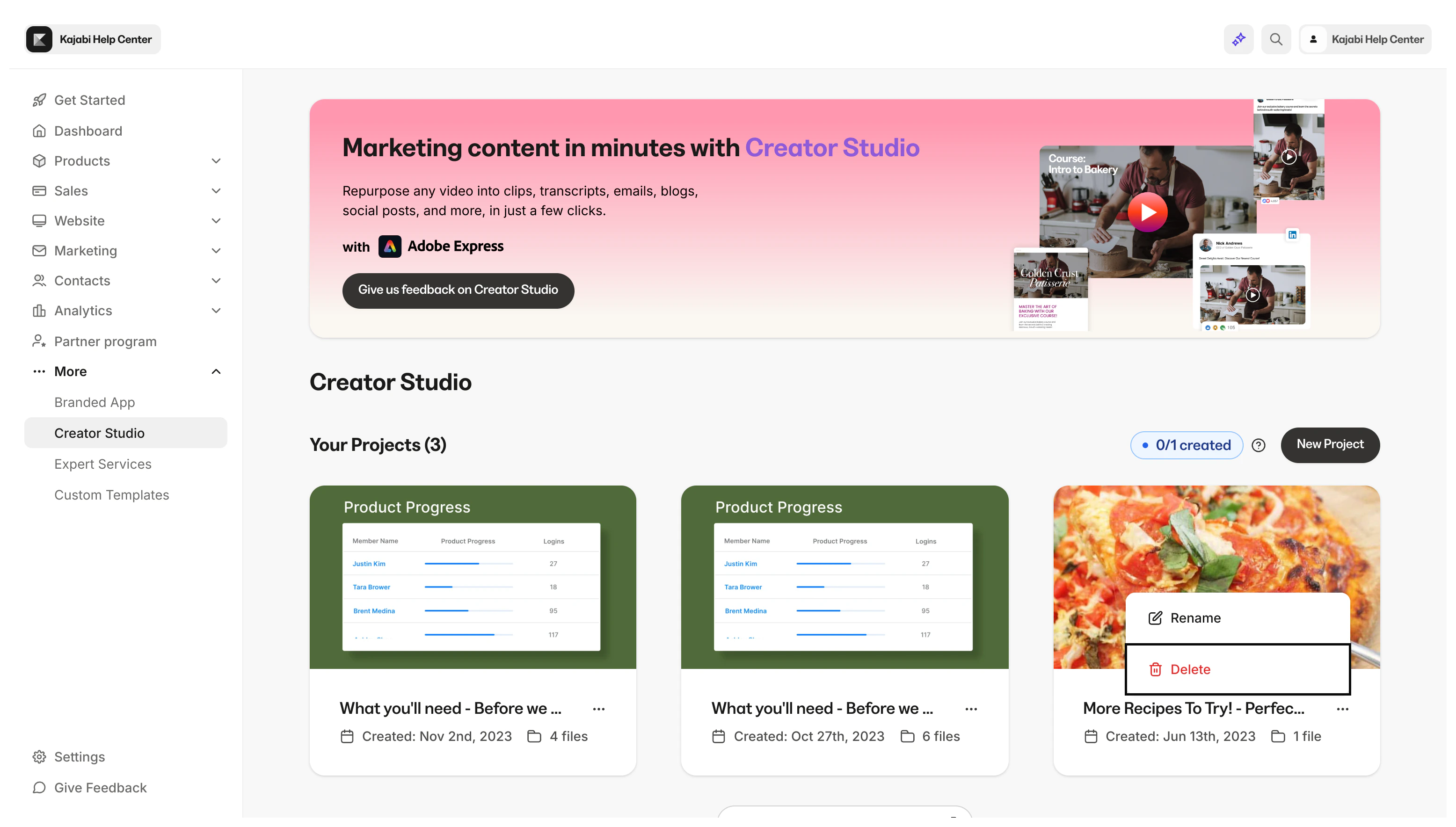
Task: Expand the Analytics dropdown chevron
Action: [216, 311]
